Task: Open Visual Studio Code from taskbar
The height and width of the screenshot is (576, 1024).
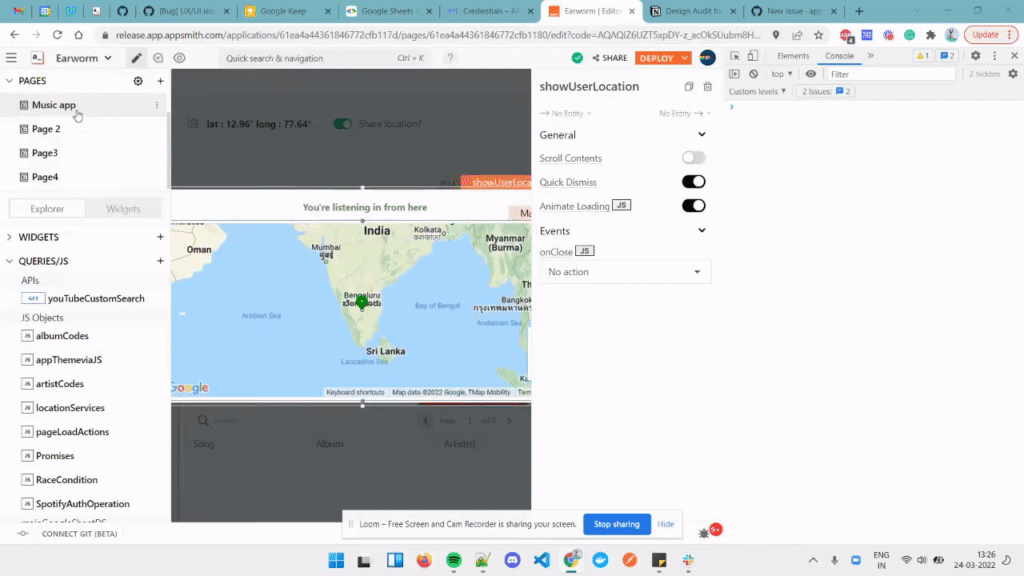Action: click(x=542, y=560)
